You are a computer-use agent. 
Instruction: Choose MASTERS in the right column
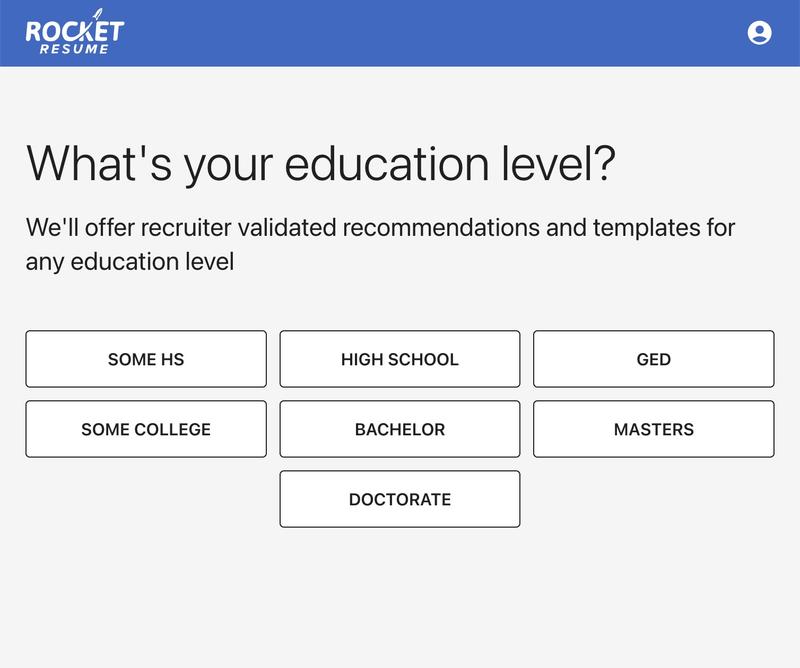click(653, 428)
